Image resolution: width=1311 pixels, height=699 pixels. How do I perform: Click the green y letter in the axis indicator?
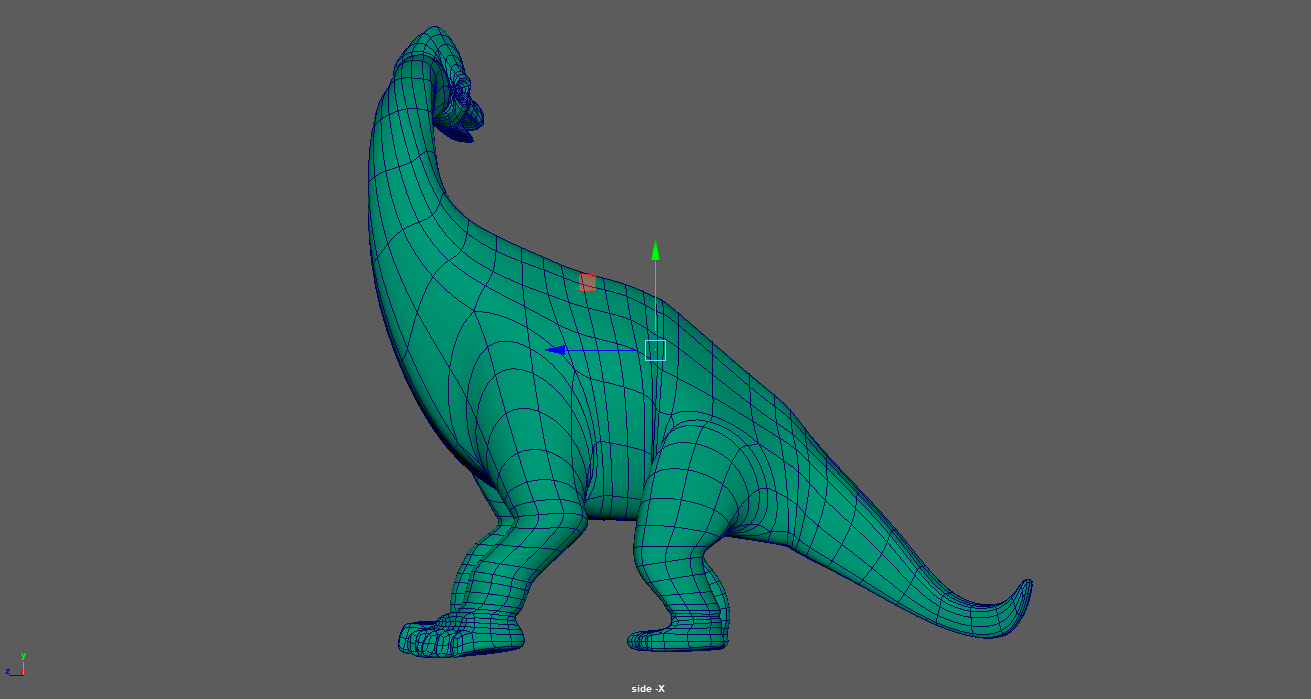pyautogui.click(x=23, y=656)
